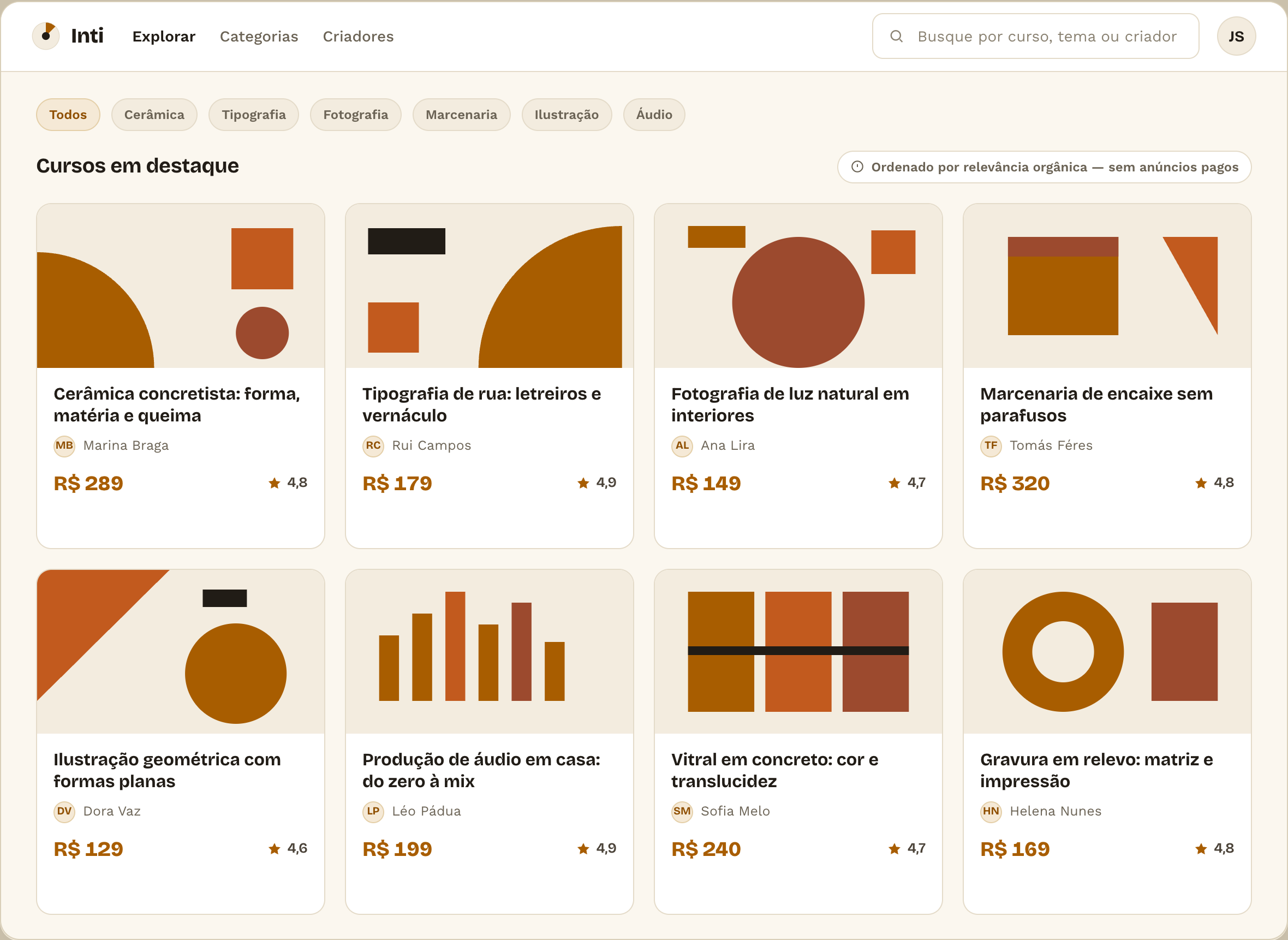Filter courses by Marcenaria chip
This screenshot has width=1288, height=940.
461,115
